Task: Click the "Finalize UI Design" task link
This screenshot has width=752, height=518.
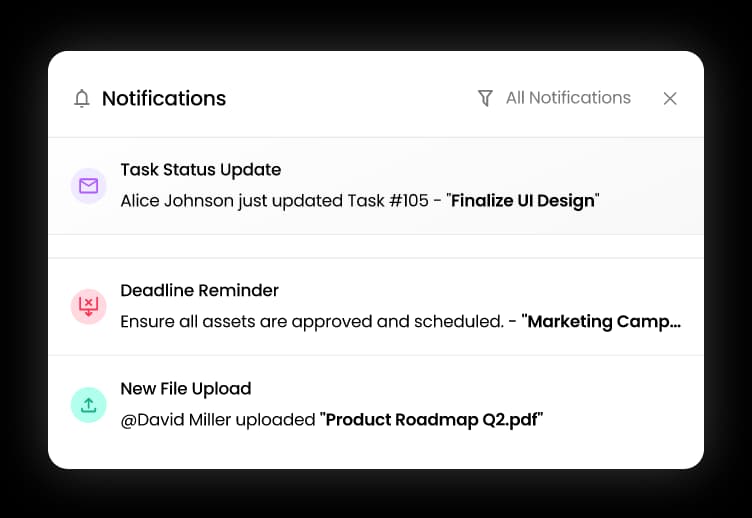Action: coord(523,200)
